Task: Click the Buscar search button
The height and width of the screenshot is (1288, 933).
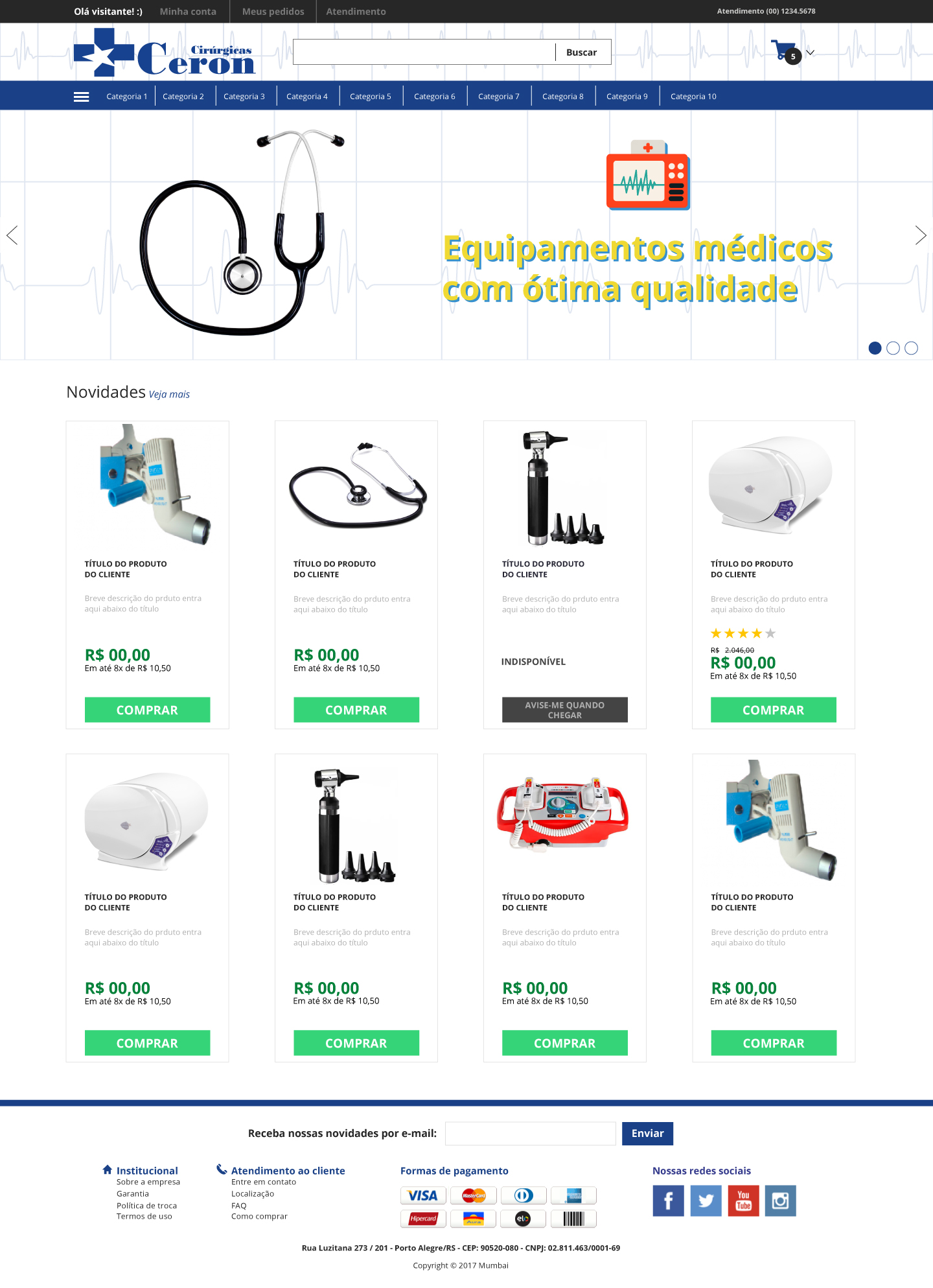Action: tap(582, 53)
